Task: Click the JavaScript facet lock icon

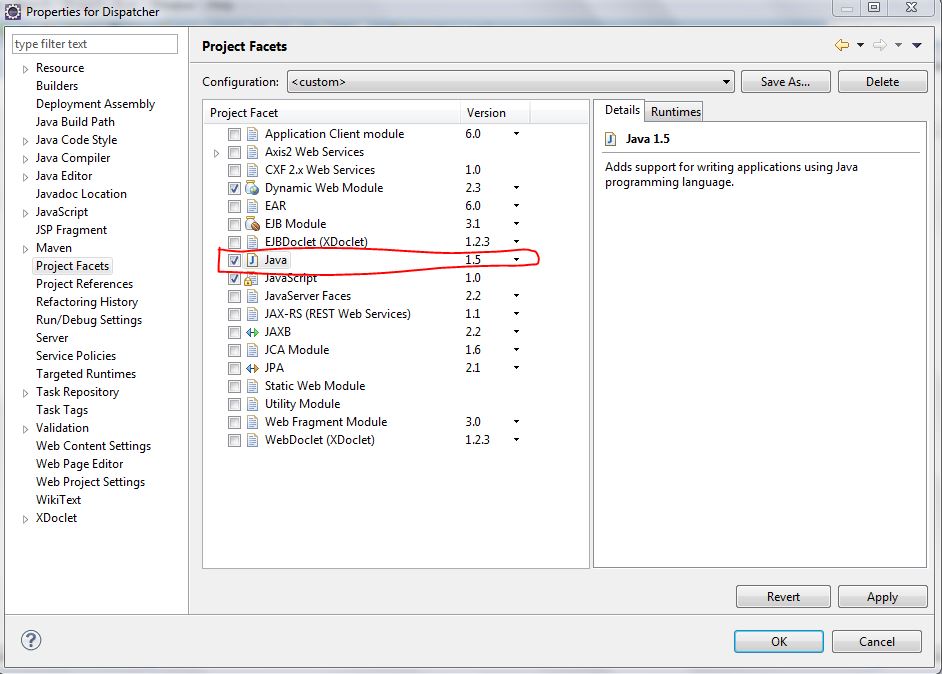Action: pyautogui.click(x=251, y=279)
